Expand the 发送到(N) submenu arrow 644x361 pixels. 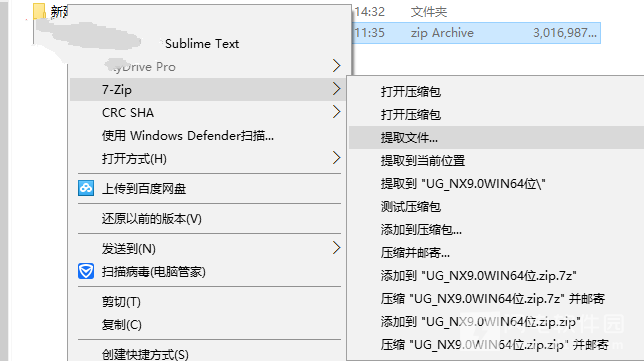pyautogui.click(x=336, y=248)
